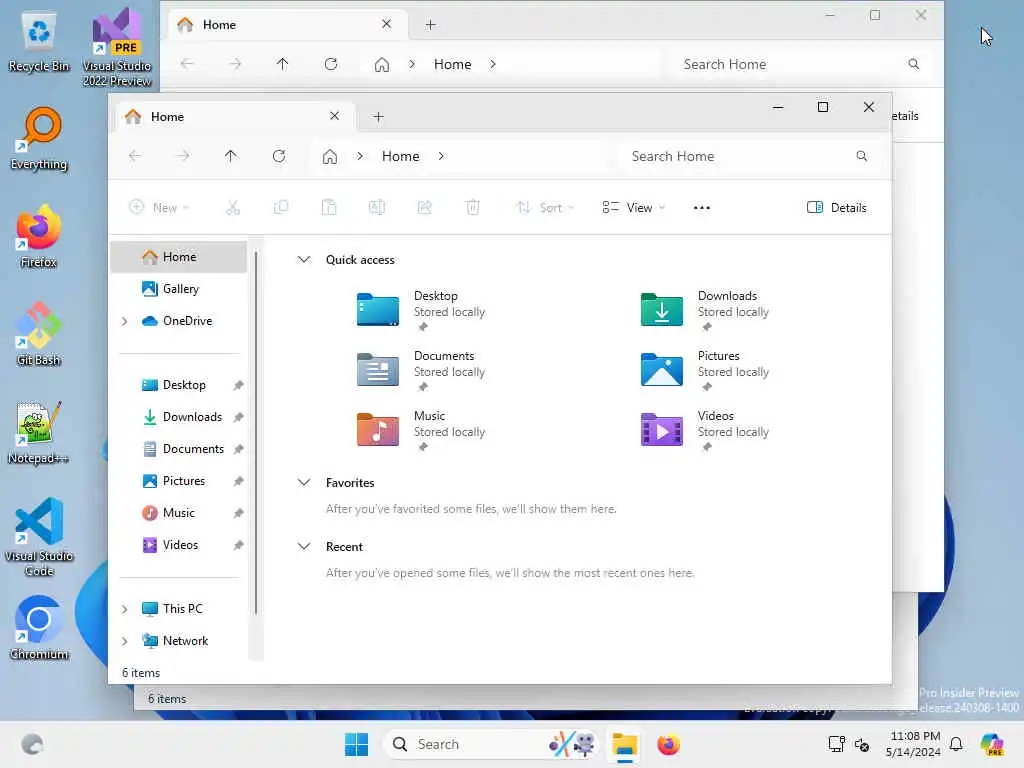Refresh the front Home window

pos(279,156)
